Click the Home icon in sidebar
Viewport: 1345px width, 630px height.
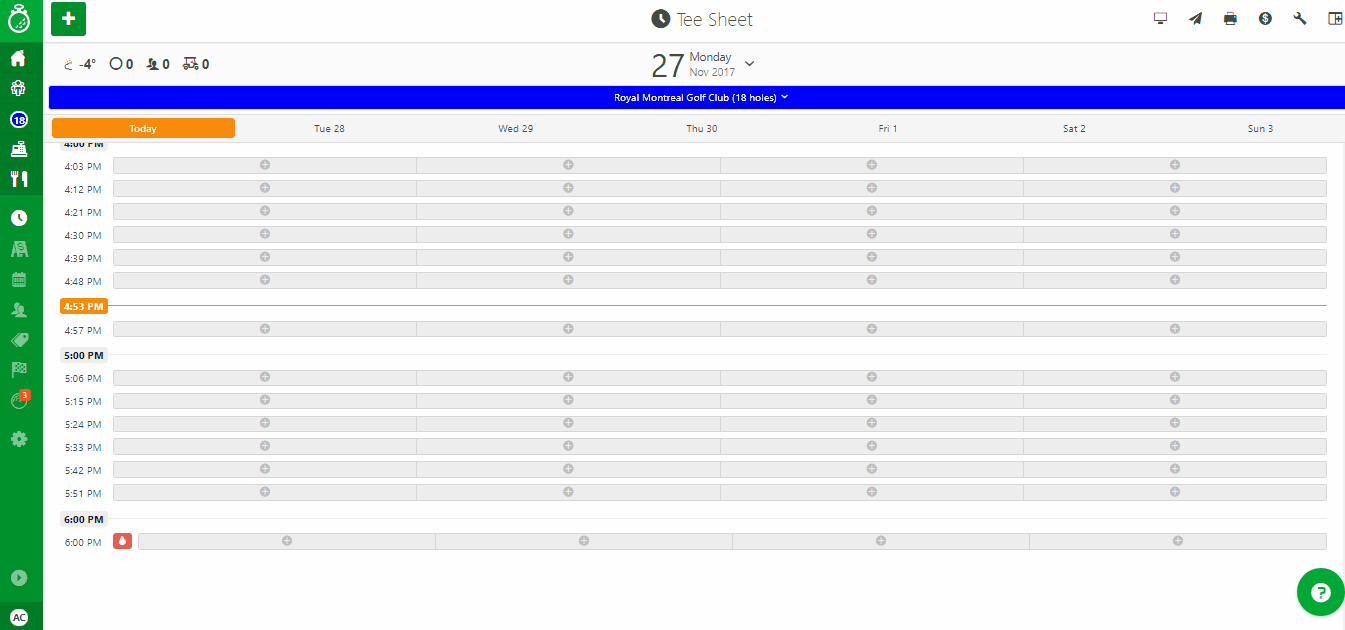click(x=18, y=58)
